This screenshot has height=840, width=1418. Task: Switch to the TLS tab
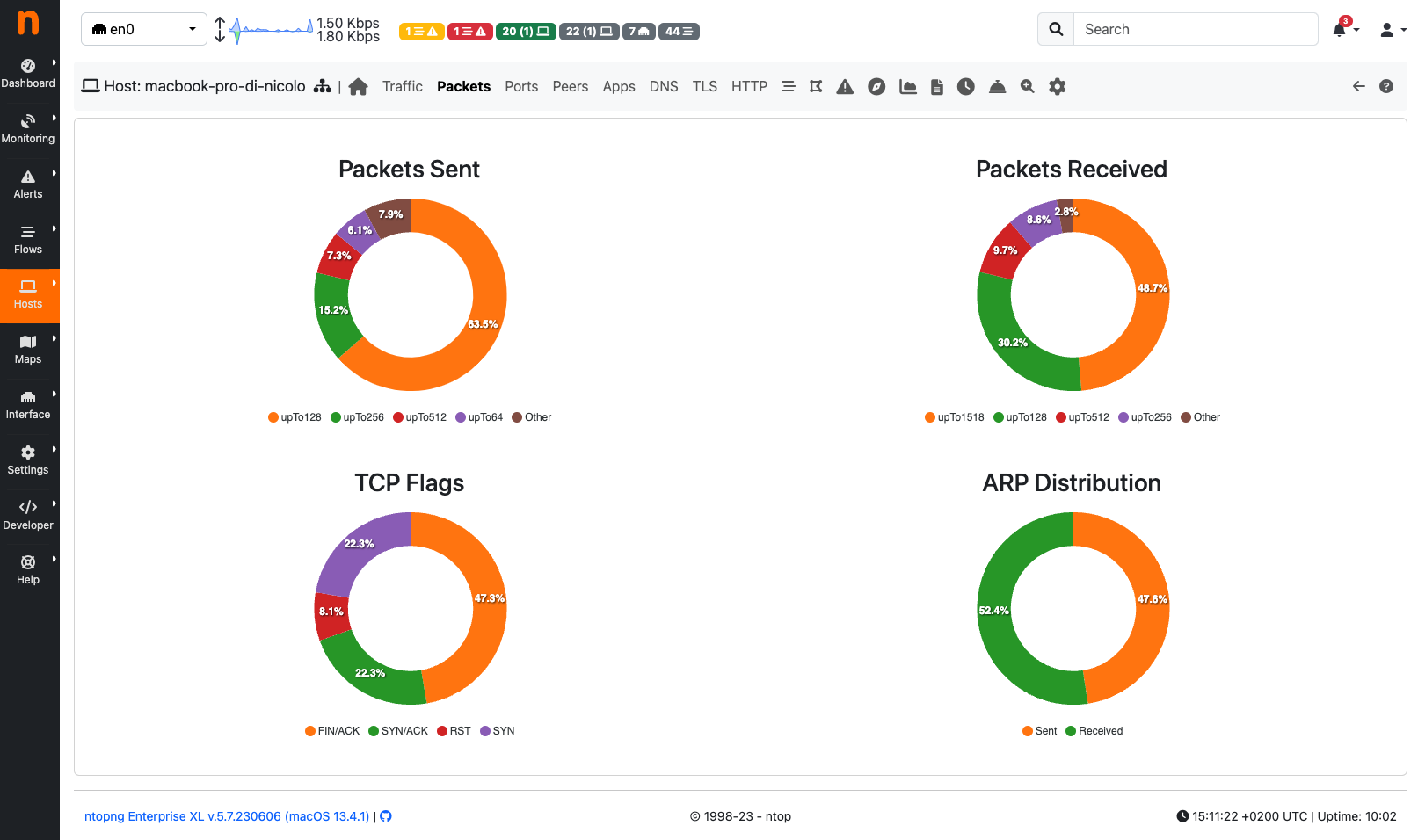pyautogui.click(x=705, y=86)
